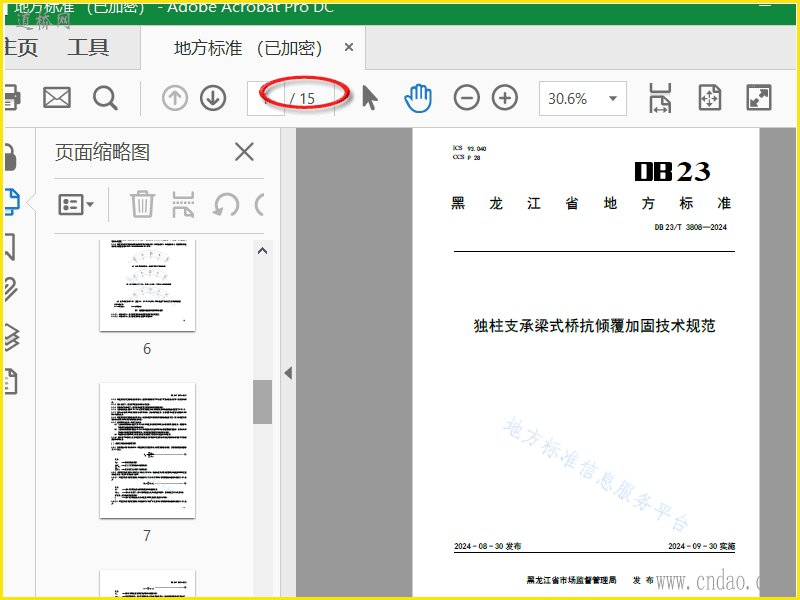
Task: Rotate pages counterclockwise icon
Action: coord(226,205)
